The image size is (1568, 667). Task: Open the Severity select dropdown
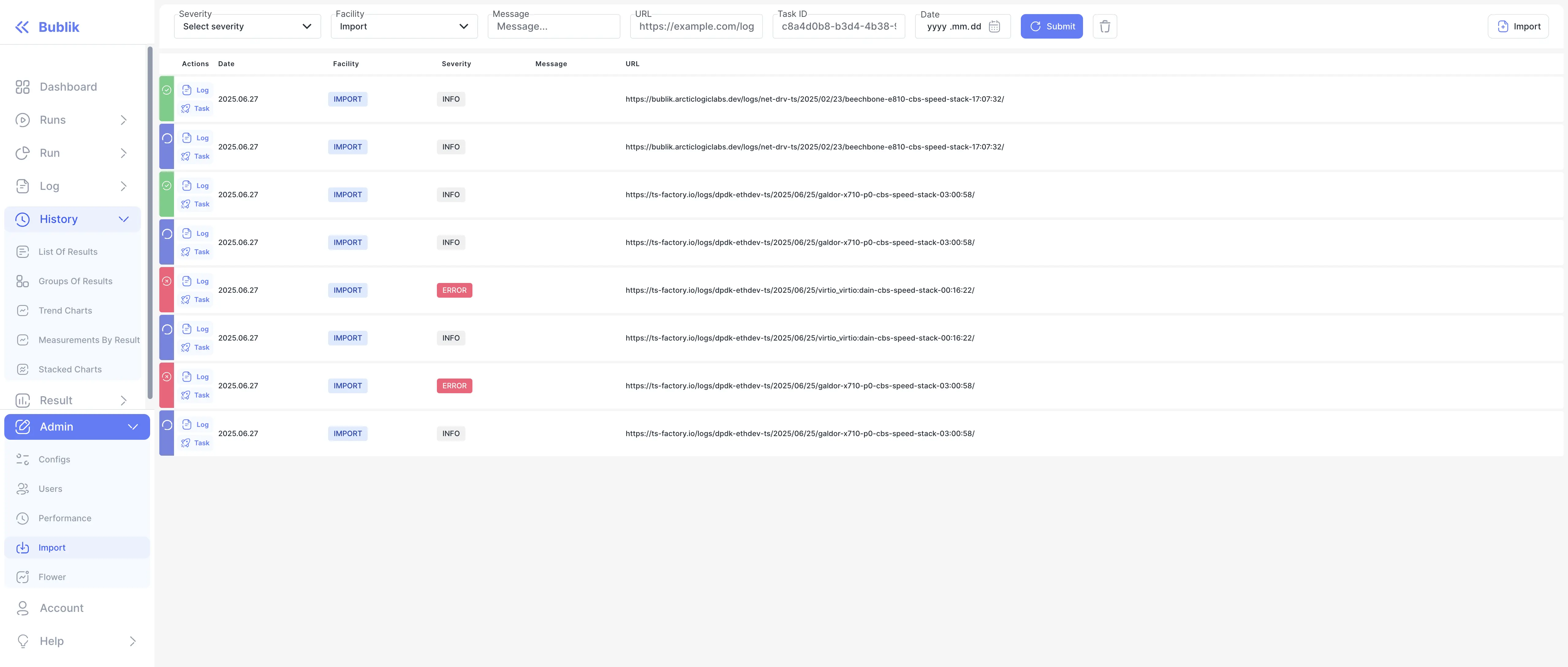click(247, 27)
